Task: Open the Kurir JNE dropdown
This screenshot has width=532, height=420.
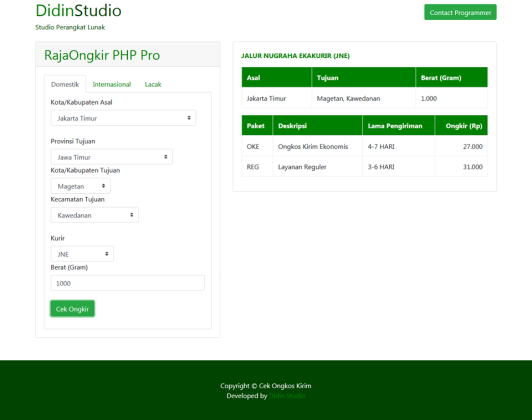Action: (x=82, y=254)
